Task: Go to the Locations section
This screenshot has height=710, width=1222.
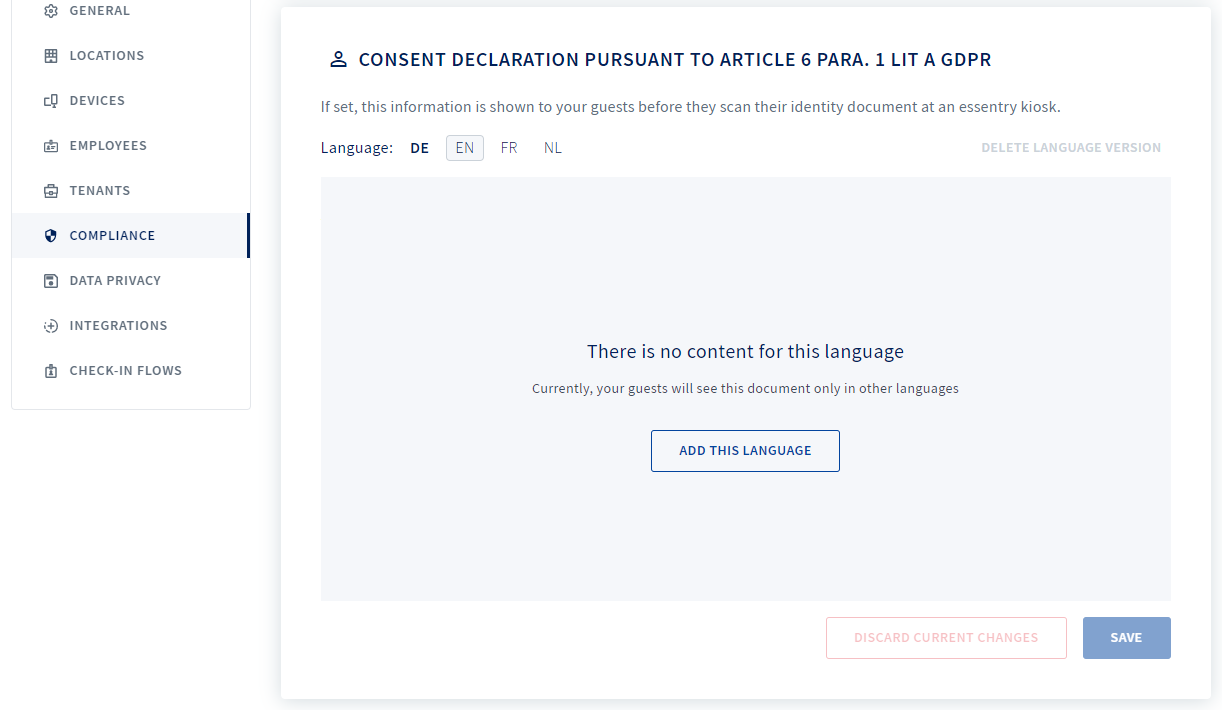Action: [131, 56]
